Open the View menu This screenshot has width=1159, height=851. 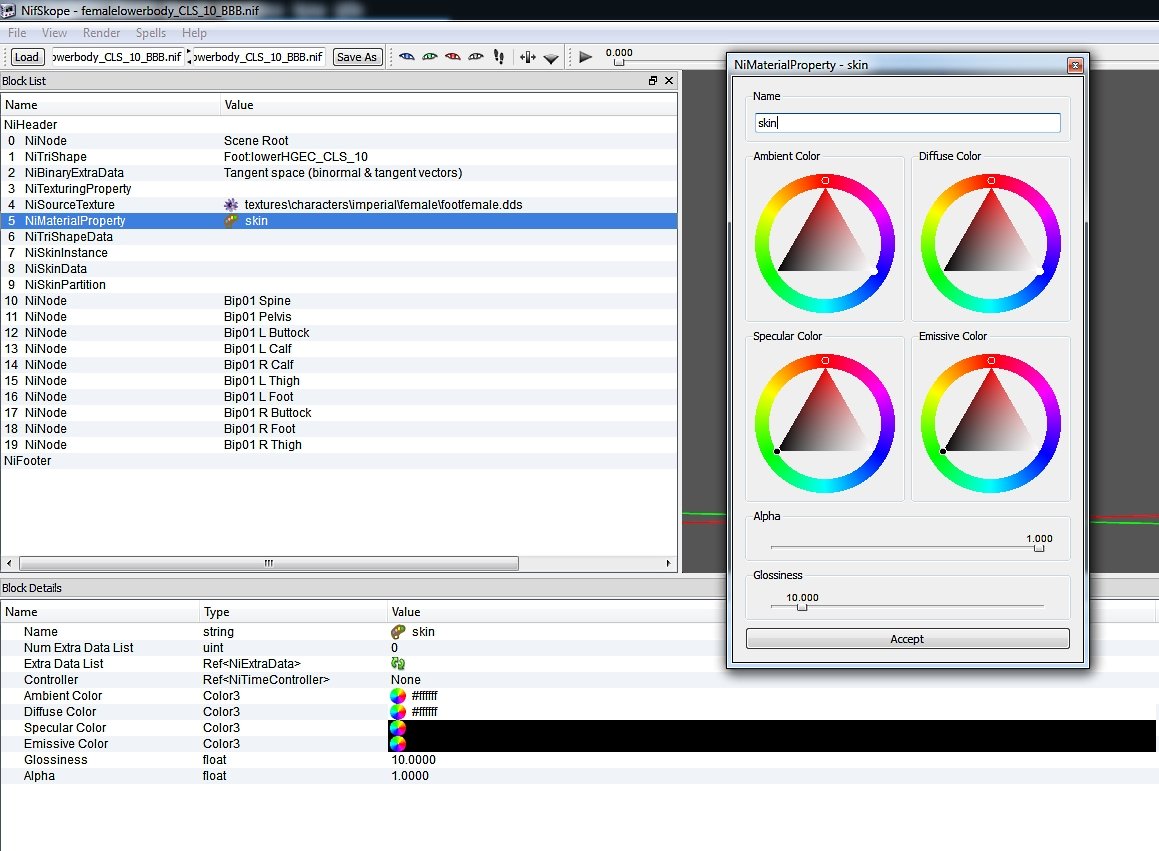54,33
